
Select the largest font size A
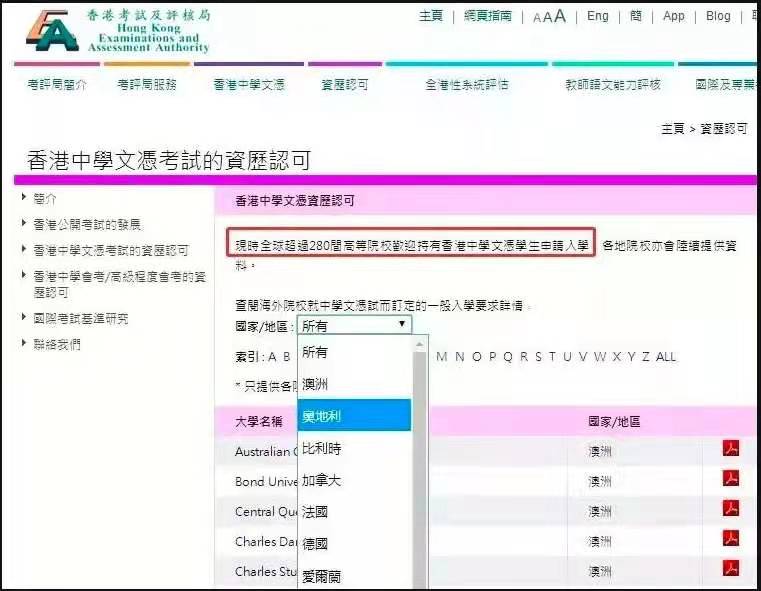(560, 16)
